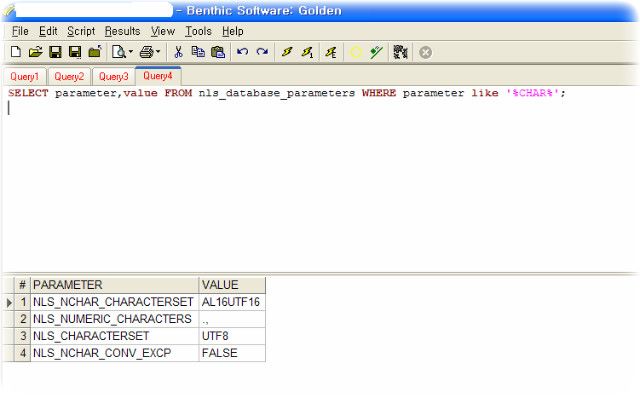Image resolution: width=640 pixels, height=400 pixels.
Task: Click the green checkmark commit icon
Action: point(376,52)
